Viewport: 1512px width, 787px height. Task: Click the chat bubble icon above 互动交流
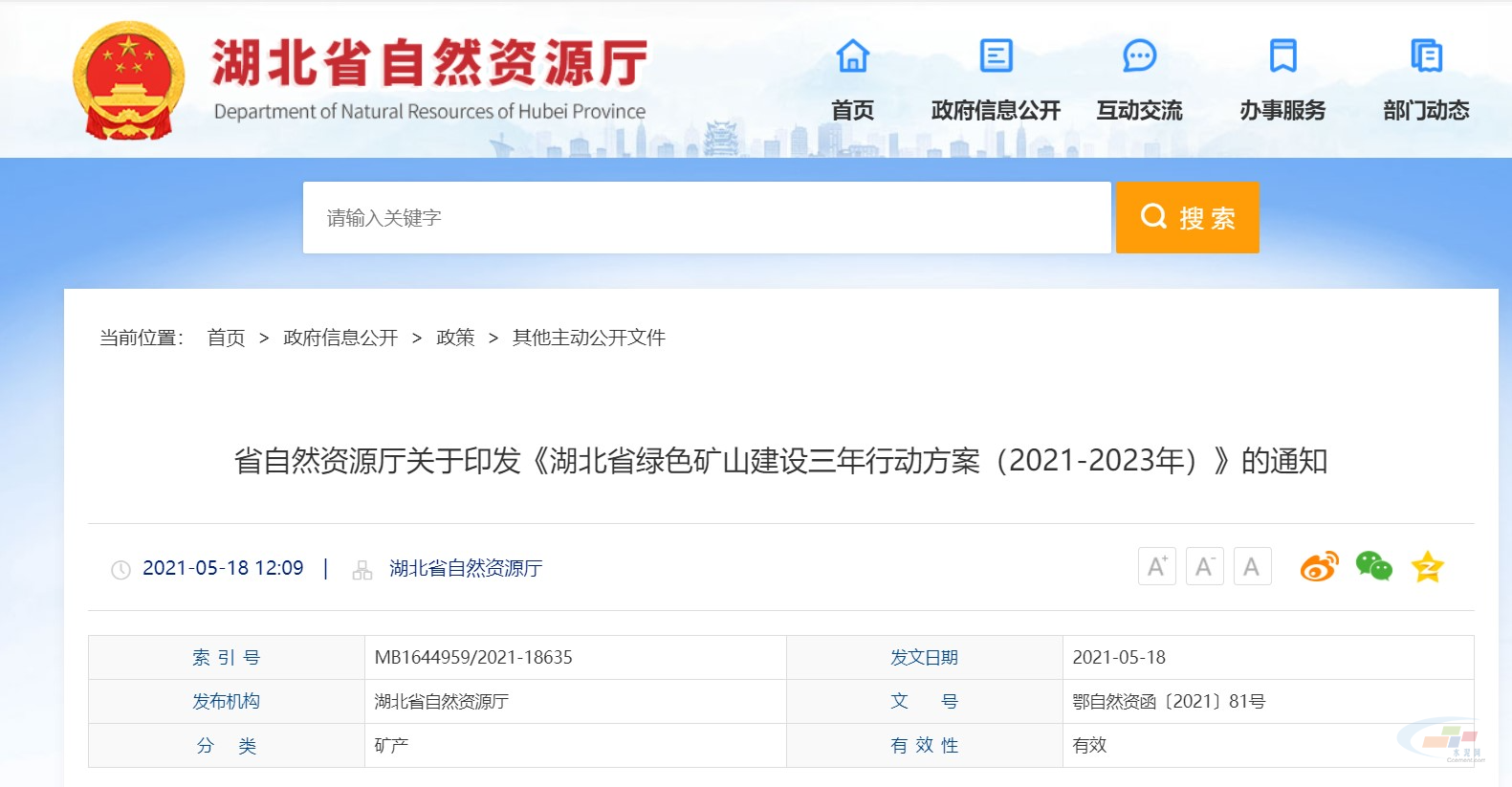(1139, 56)
